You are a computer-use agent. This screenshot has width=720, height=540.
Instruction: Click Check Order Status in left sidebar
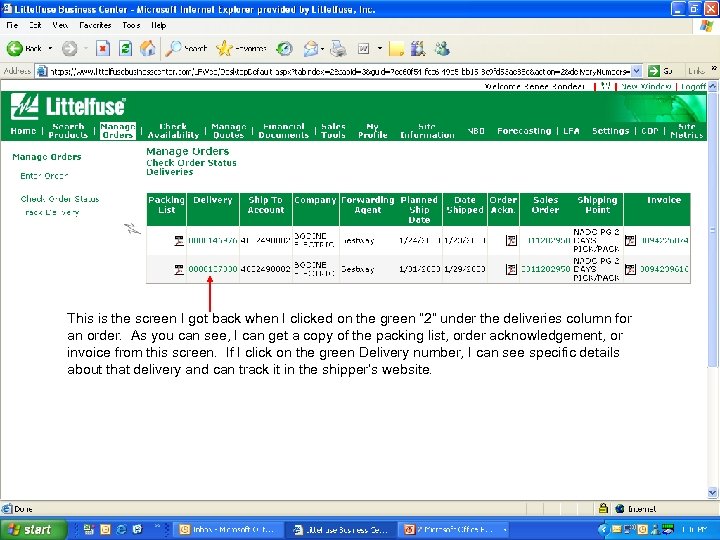[x=60, y=199]
